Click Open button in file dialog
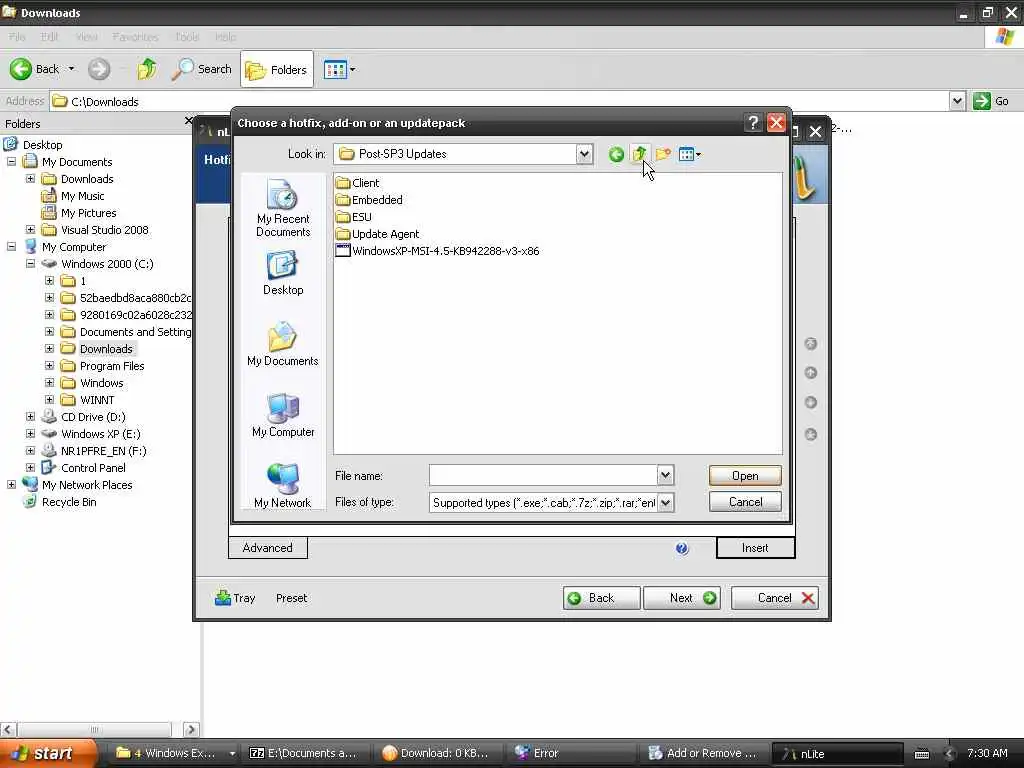This screenshot has width=1024, height=768. click(745, 475)
